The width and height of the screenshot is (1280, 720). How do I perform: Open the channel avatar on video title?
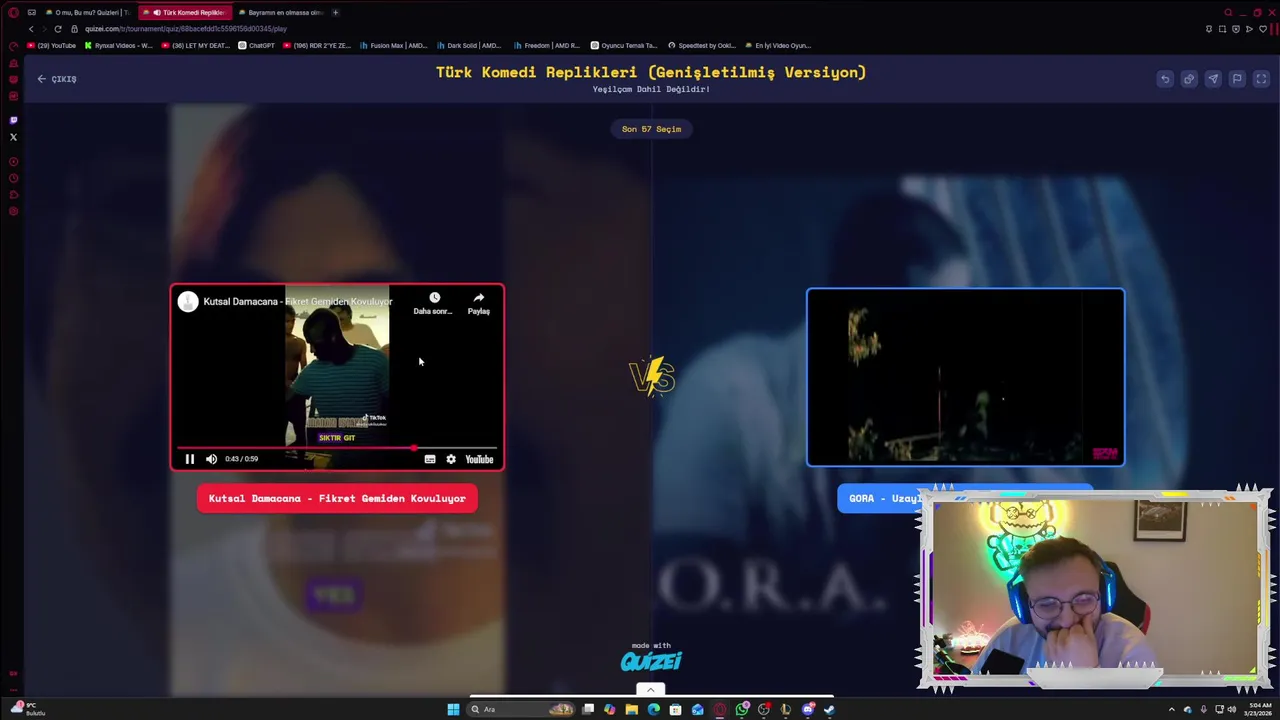pos(188,302)
